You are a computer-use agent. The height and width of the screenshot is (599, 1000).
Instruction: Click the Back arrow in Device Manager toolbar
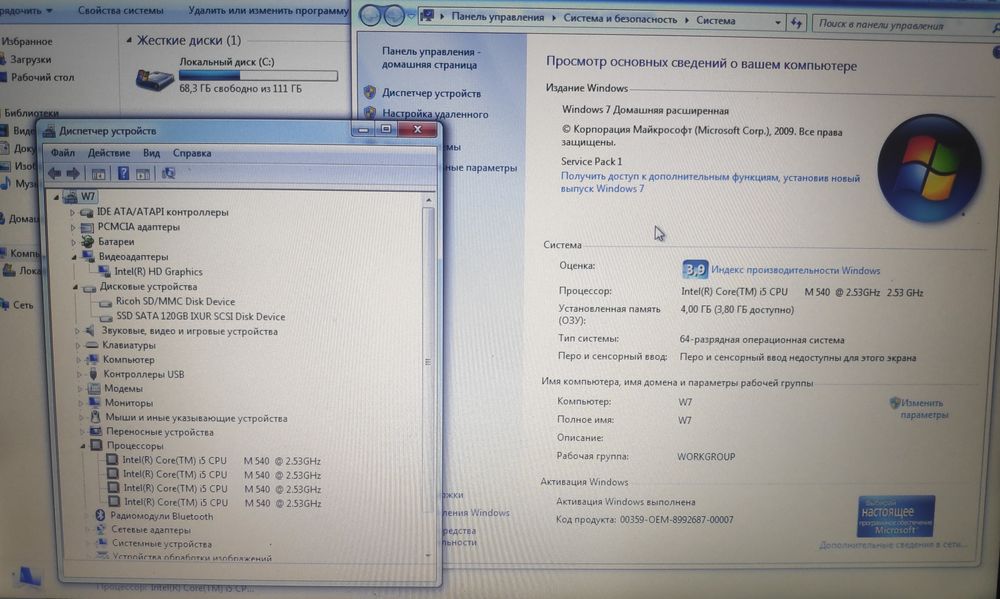click(x=54, y=173)
